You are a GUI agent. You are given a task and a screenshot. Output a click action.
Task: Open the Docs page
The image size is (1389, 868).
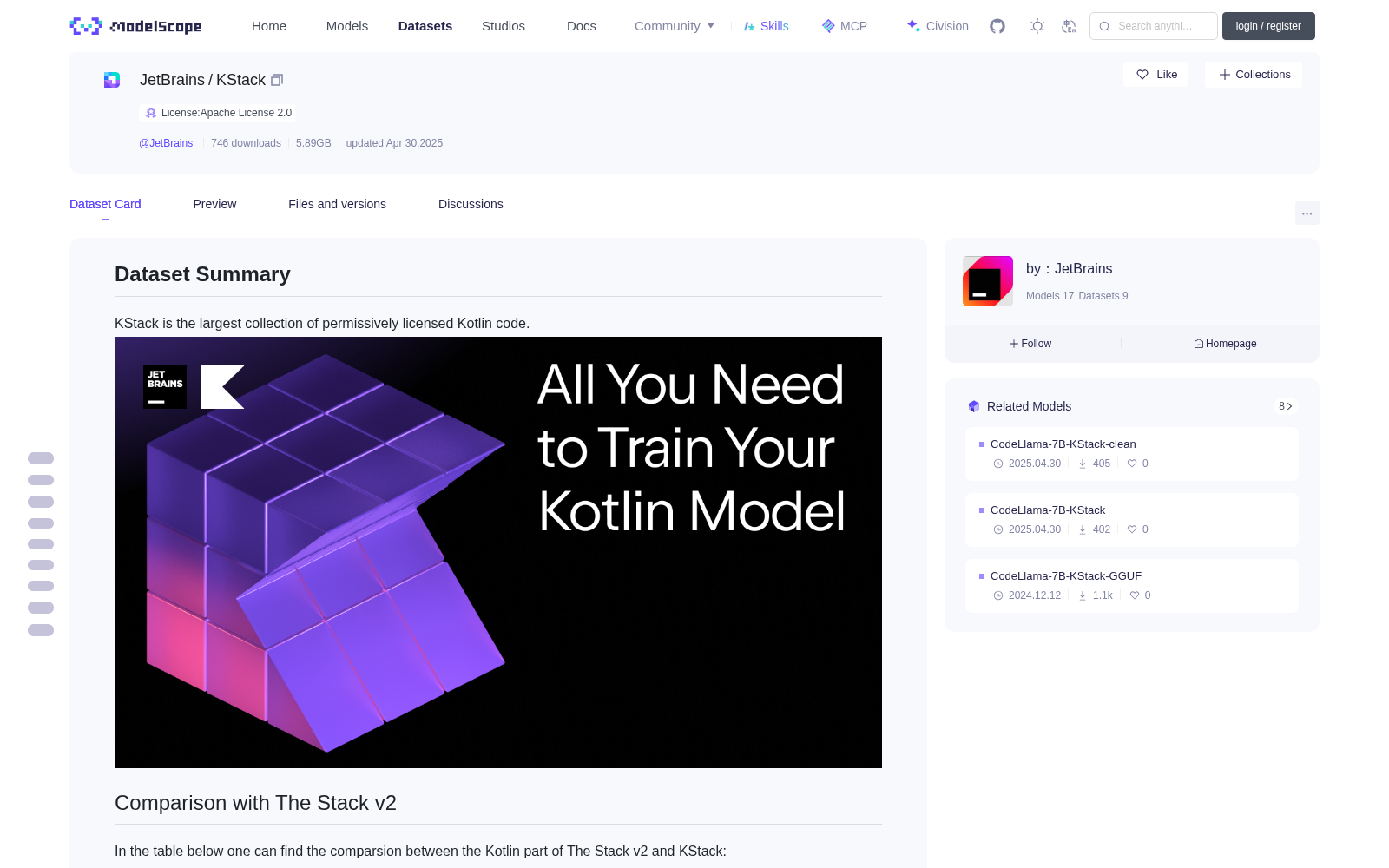(x=582, y=26)
